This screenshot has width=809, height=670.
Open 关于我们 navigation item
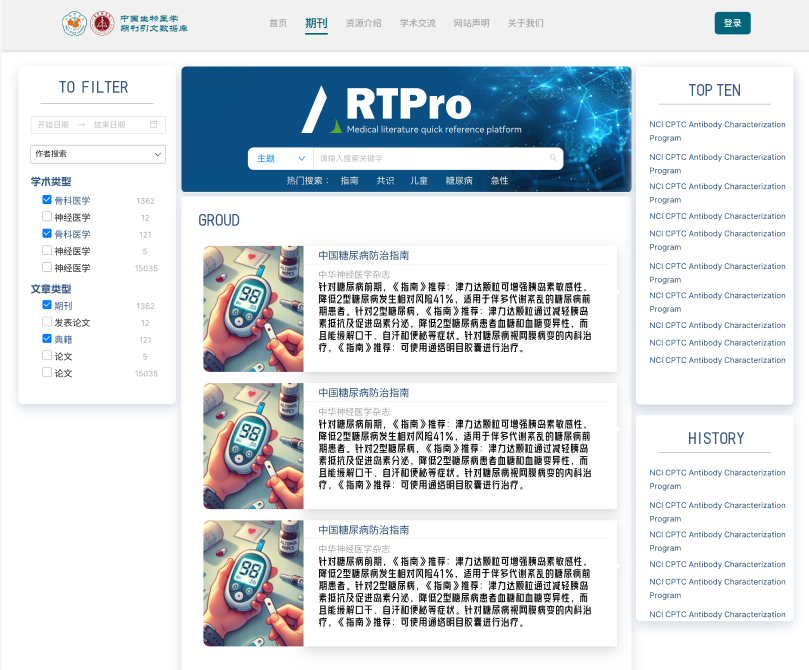525,23
